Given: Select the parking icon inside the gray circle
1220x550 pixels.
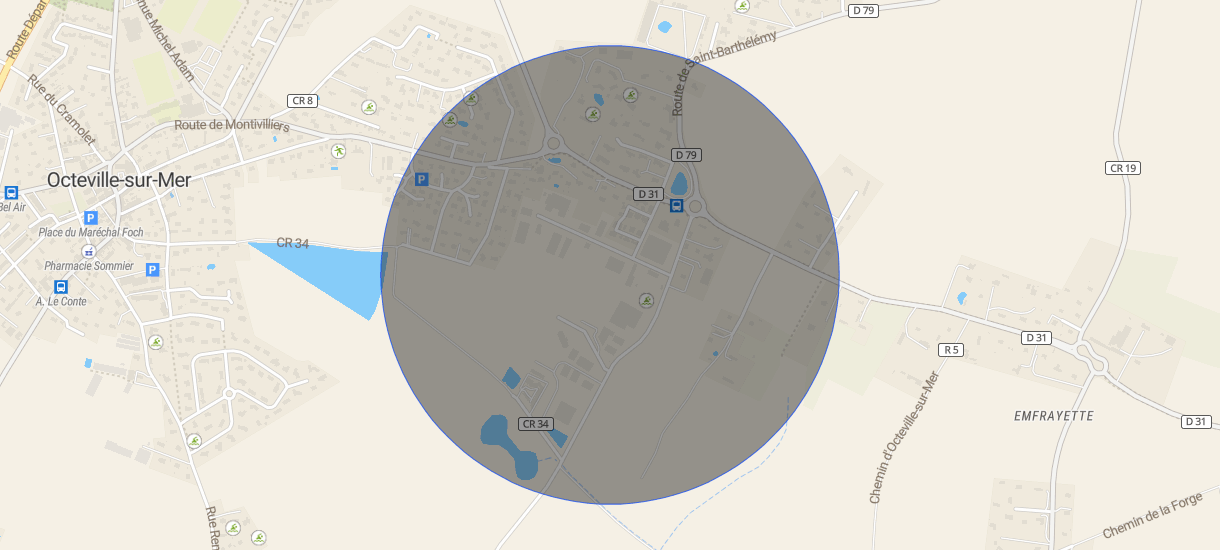Looking at the screenshot, I should pos(421,180).
